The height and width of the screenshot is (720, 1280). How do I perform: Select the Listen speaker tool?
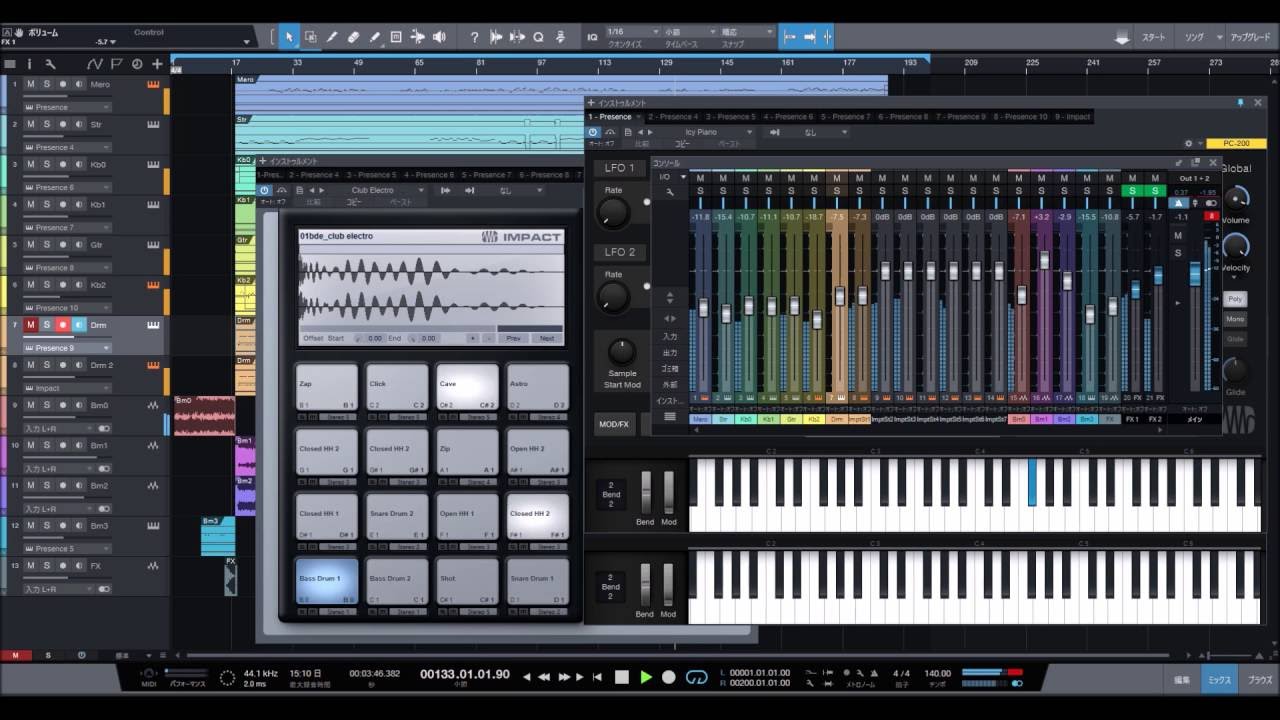(439, 37)
